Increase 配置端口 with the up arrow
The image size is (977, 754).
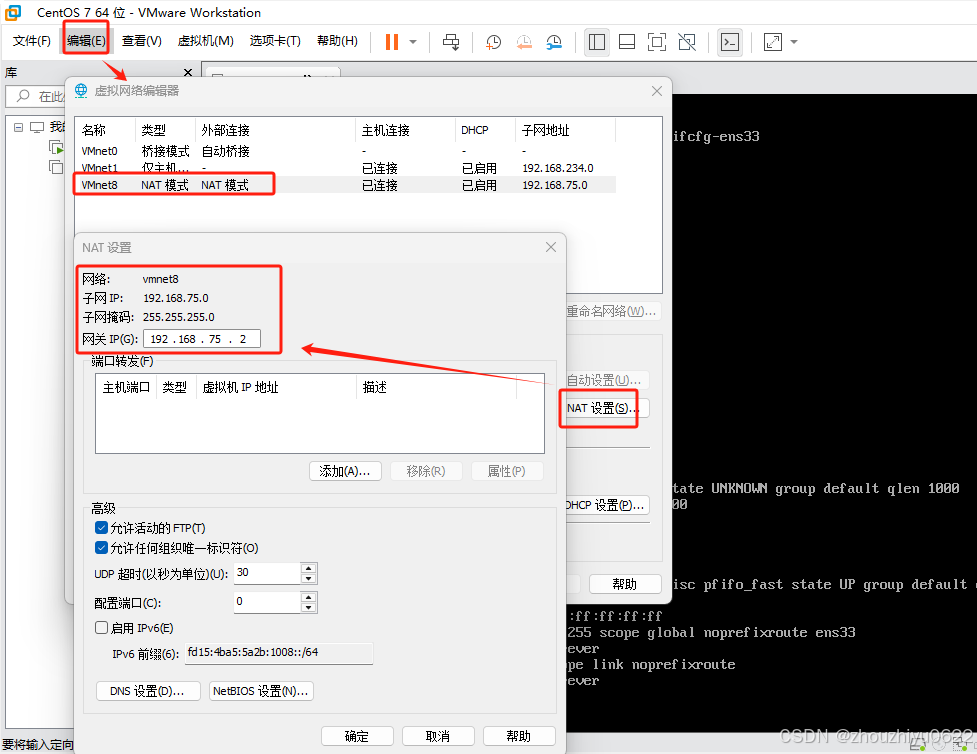pyautogui.click(x=308, y=597)
